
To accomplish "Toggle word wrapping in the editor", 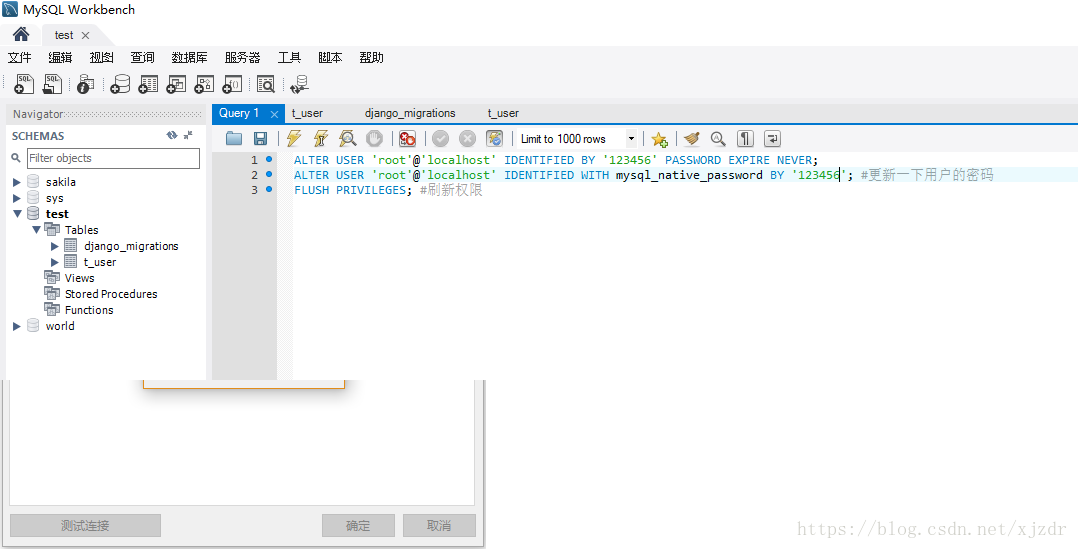I will coord(772,139).
